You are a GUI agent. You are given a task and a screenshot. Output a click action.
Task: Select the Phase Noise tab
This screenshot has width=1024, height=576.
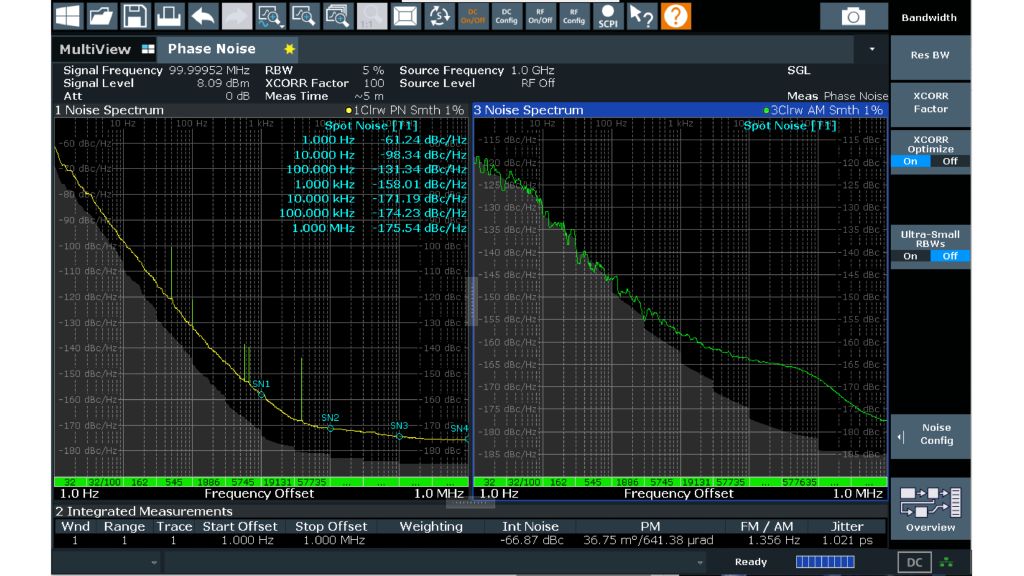tap(211, 49)
